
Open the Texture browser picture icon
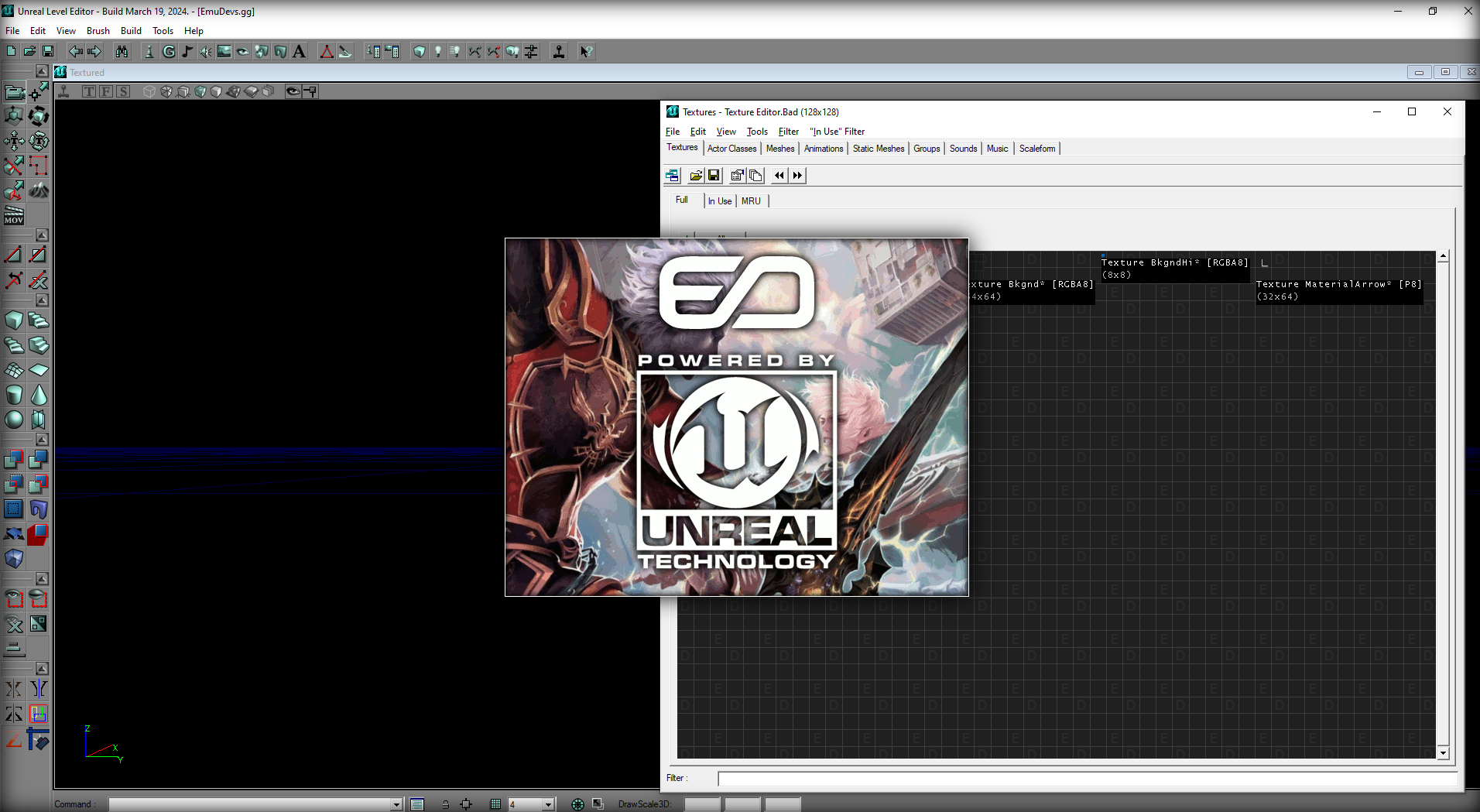coord(224,51)
